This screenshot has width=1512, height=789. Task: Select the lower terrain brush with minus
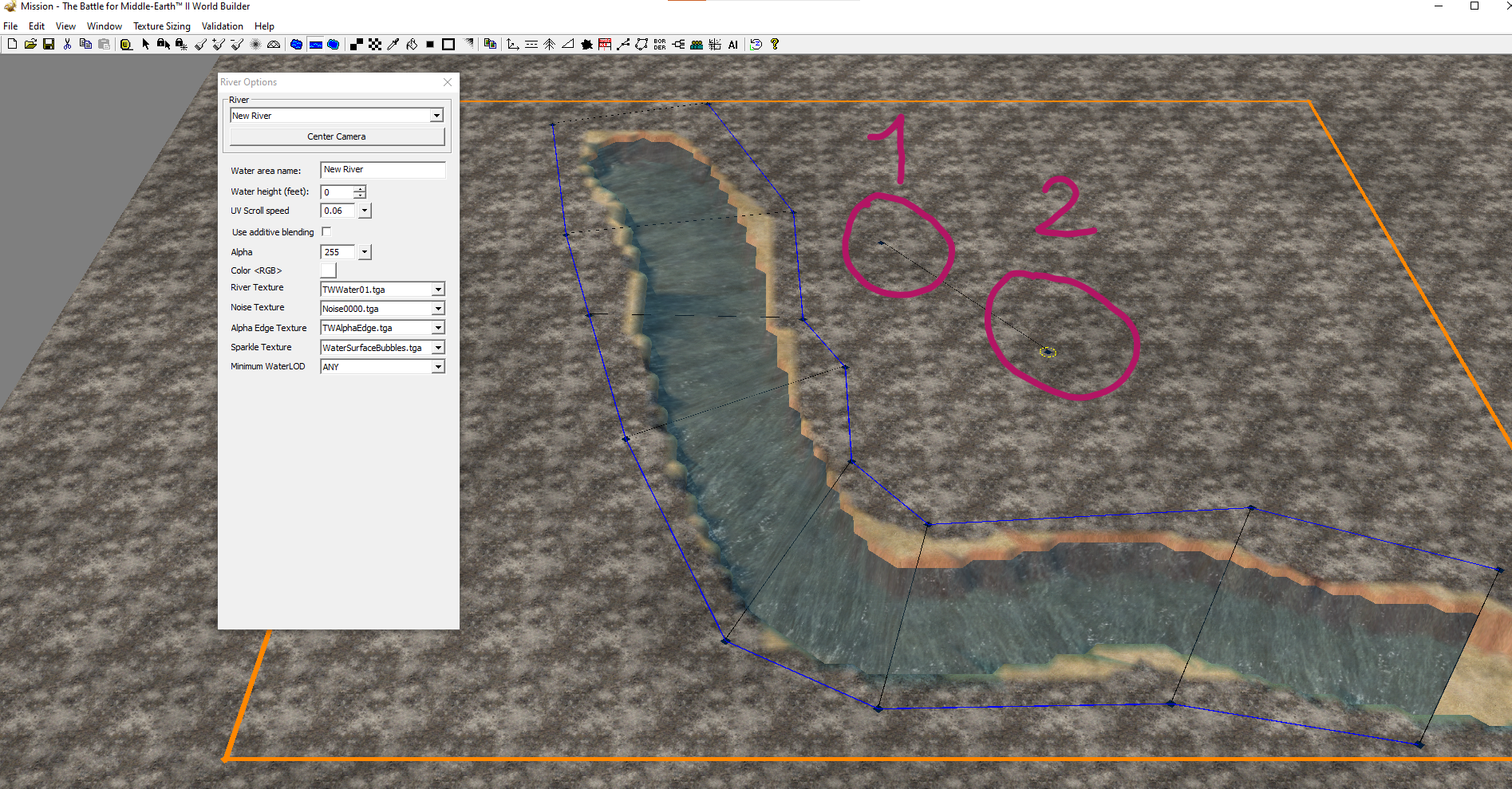(237, 45)
